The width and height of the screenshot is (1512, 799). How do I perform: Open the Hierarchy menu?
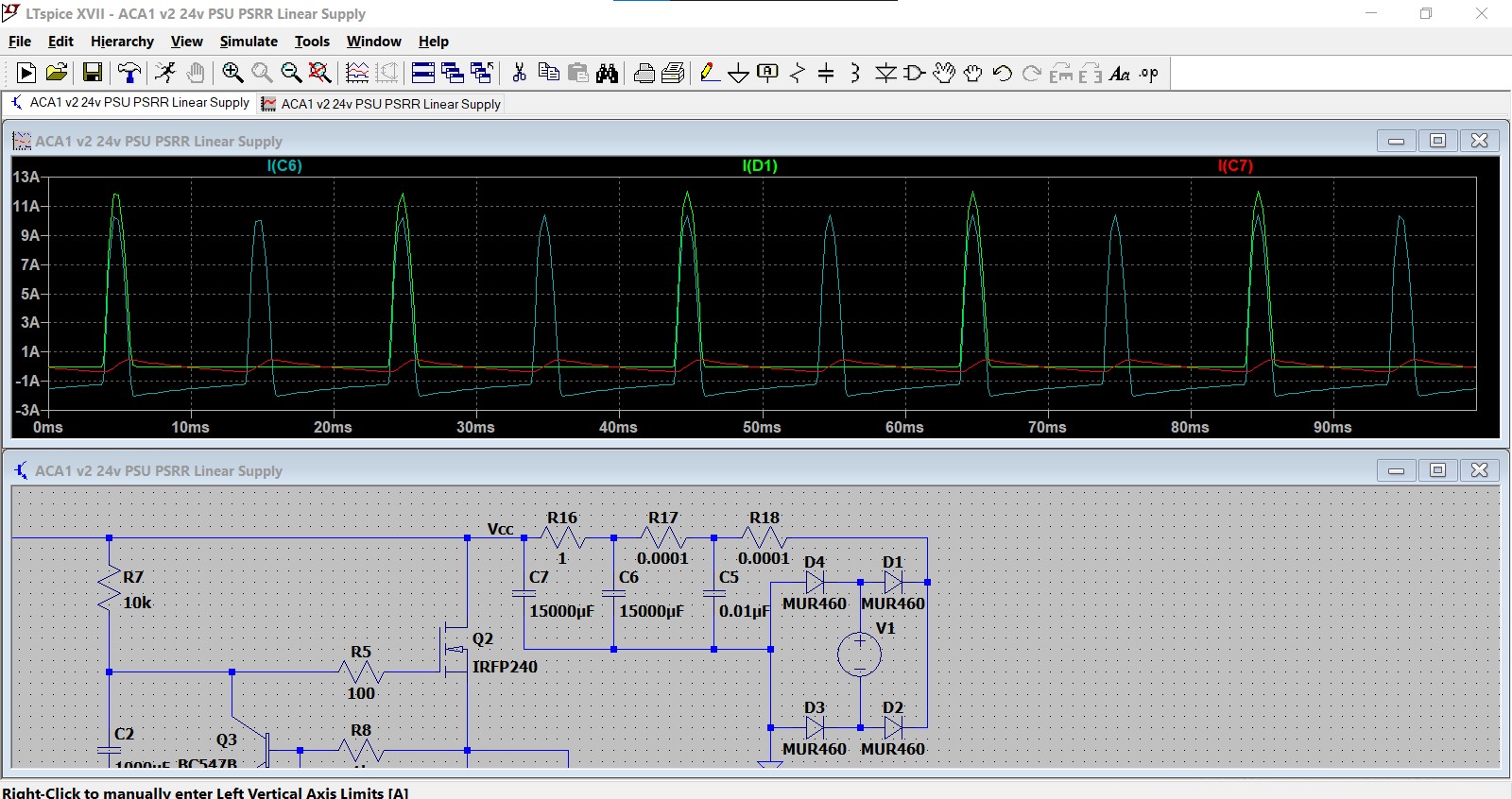tap(122, 42)
